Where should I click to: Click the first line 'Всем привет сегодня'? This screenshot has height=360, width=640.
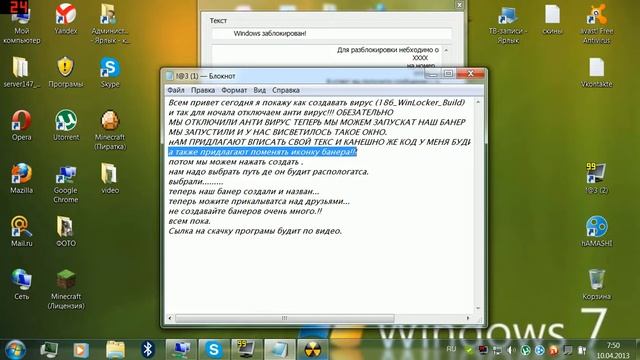[317, 102]
